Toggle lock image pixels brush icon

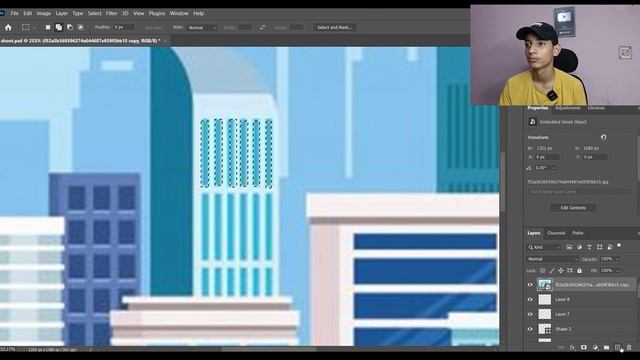tap(552, 271)
